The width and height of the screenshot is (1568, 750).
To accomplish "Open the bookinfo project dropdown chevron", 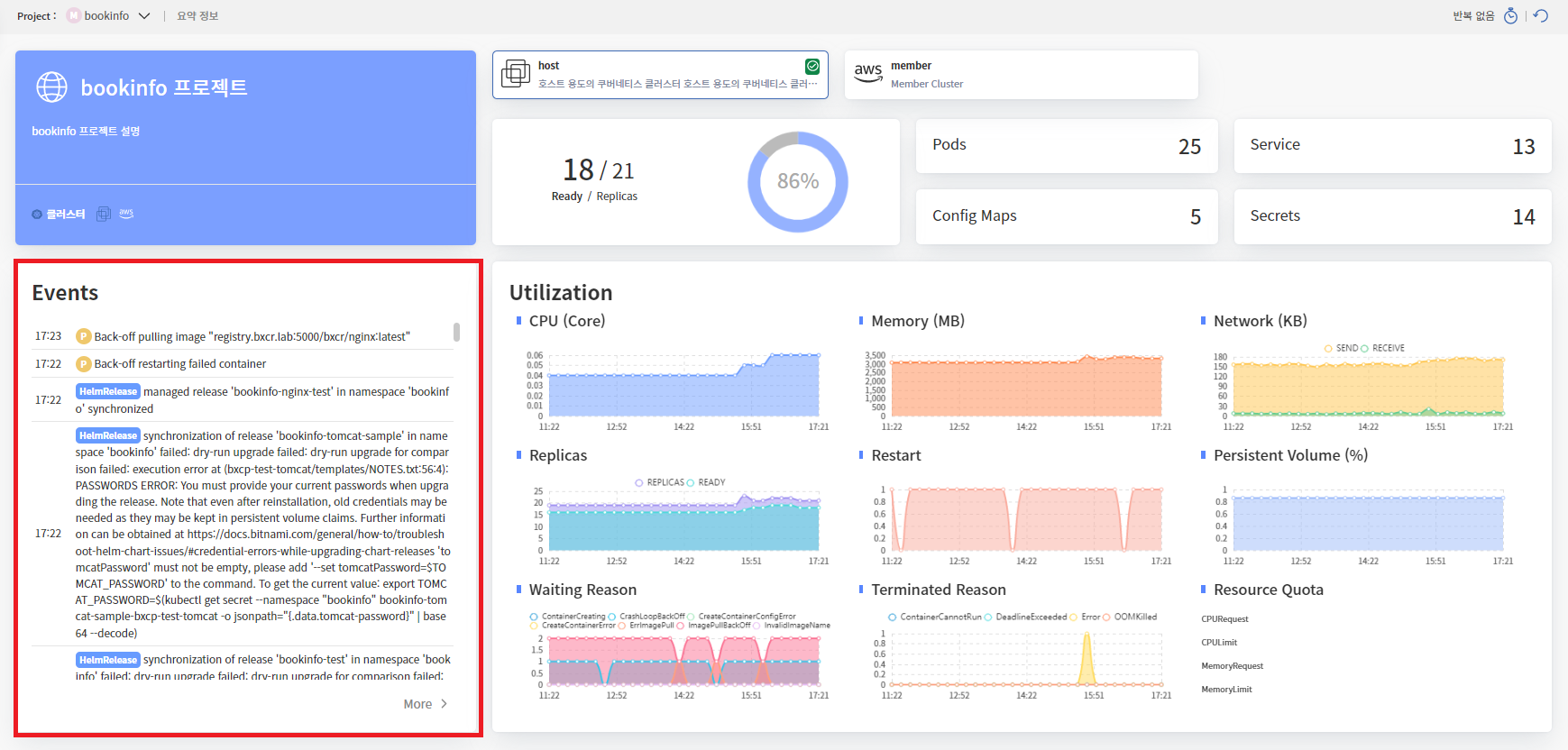I will pyautogui.click(x=144, y=16).
